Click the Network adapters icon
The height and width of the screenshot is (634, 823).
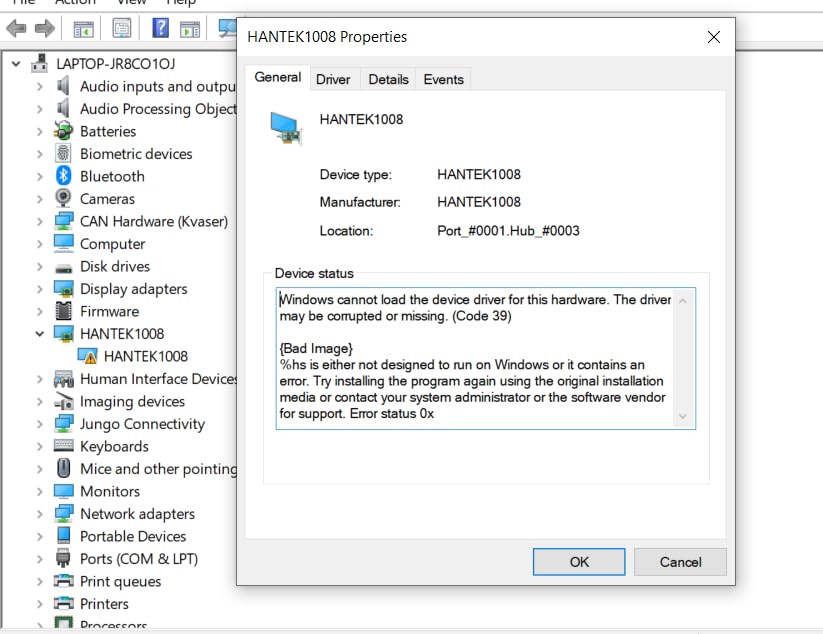click(64, 513)
